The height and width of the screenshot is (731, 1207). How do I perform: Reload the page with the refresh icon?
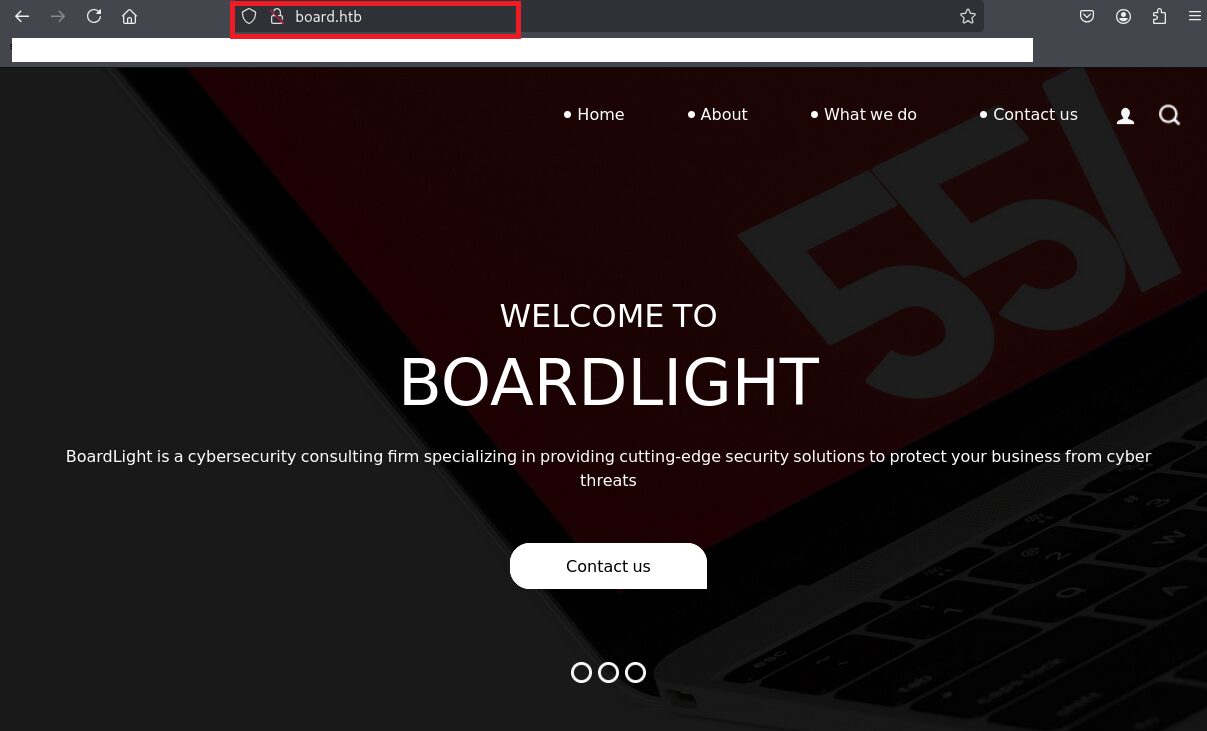[x=94, y=16]
